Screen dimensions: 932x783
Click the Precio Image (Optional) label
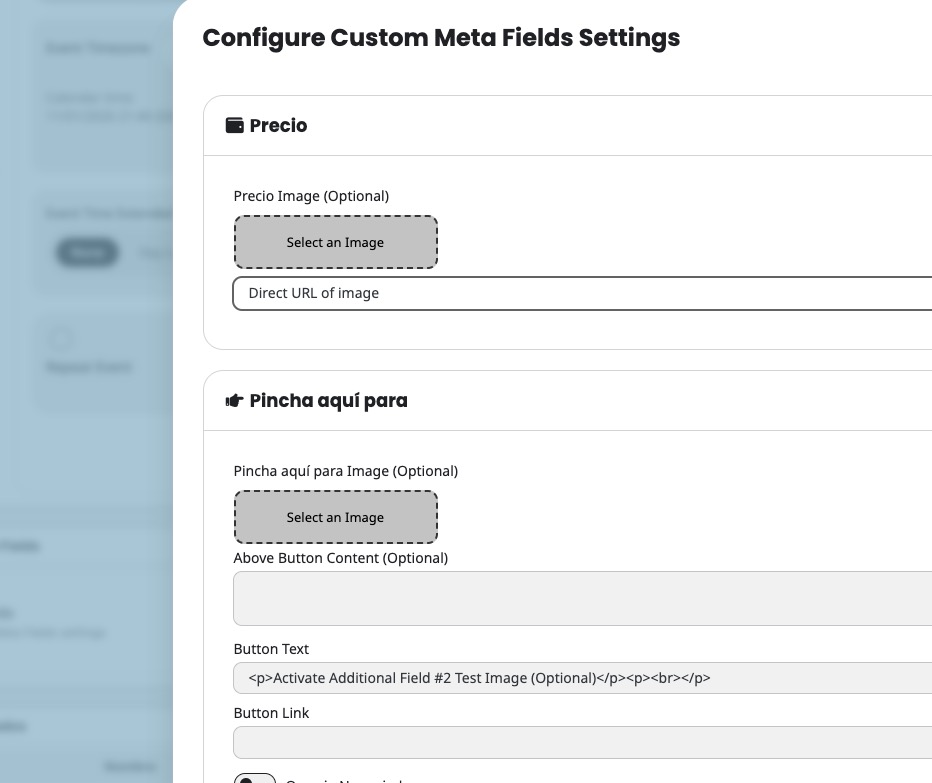(x=311, y=196)
